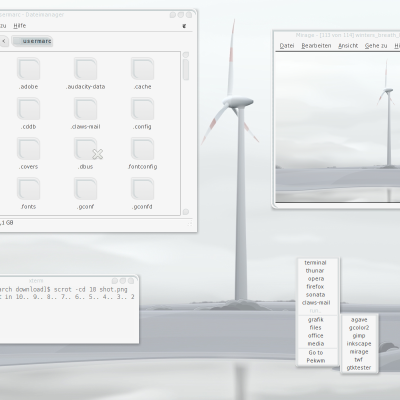
Task: Select the .gconf folder icon
Action: (x=86, y=189)
